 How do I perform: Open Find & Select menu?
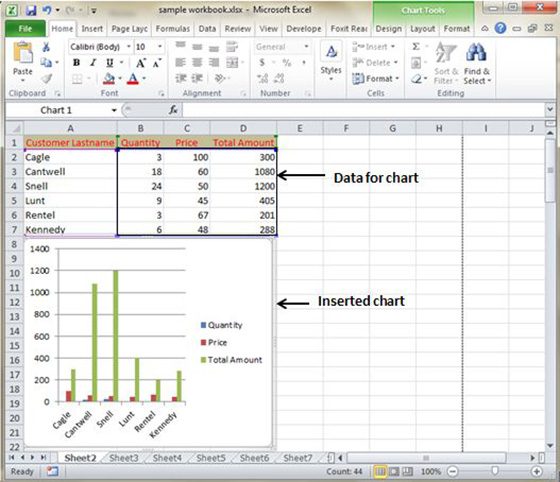[477, 64]
